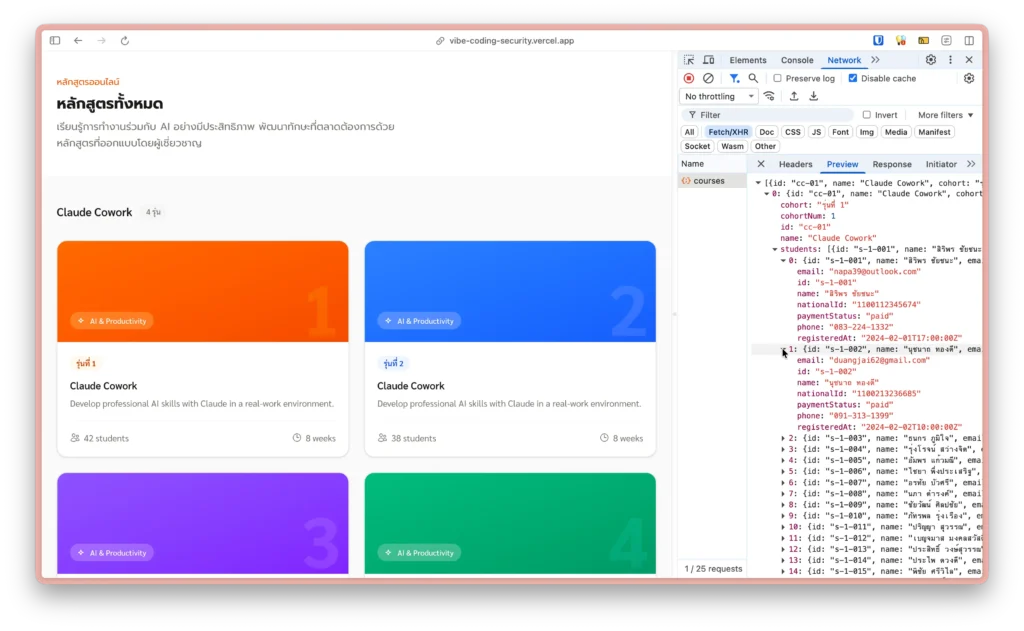Open the Claude Cowork รุ่นที่ 2 course card
This screenshot has height=631, width=1024.
click(510, 348)
